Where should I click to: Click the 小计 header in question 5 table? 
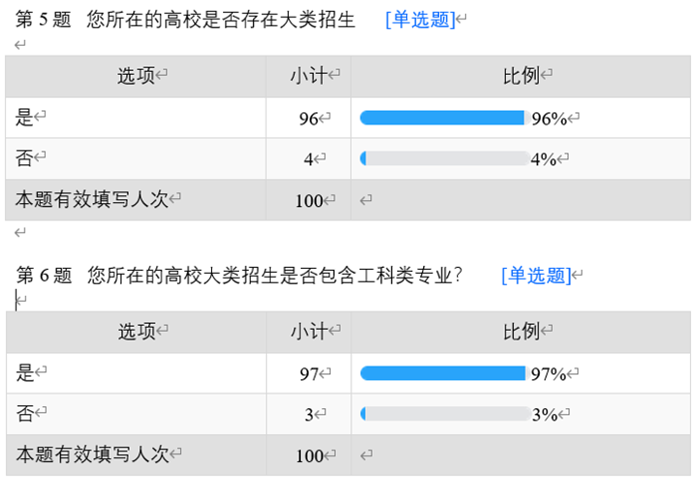310,76
